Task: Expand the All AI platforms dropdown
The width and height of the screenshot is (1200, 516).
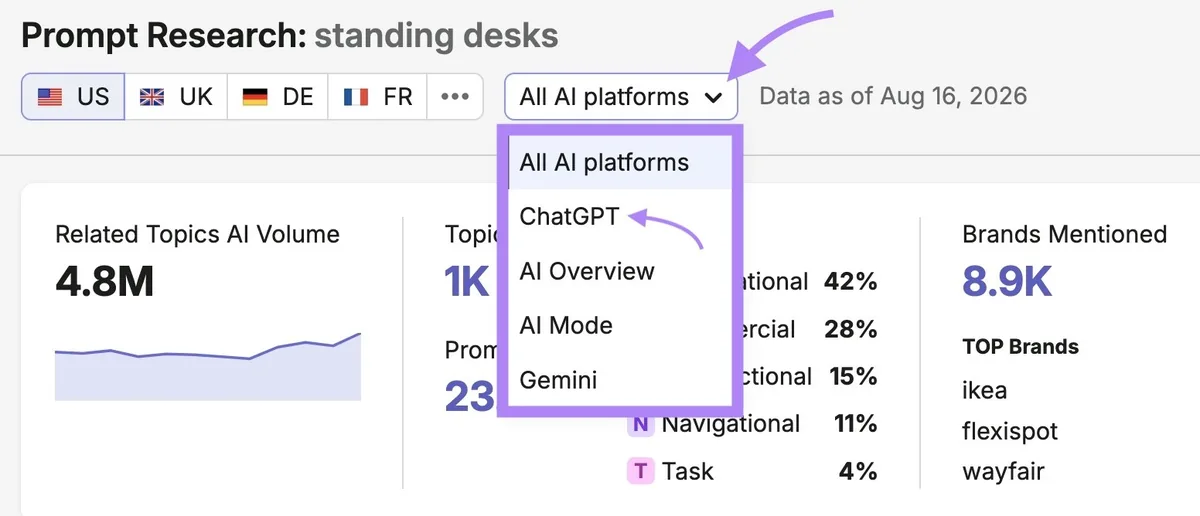Action: point(621,97)
